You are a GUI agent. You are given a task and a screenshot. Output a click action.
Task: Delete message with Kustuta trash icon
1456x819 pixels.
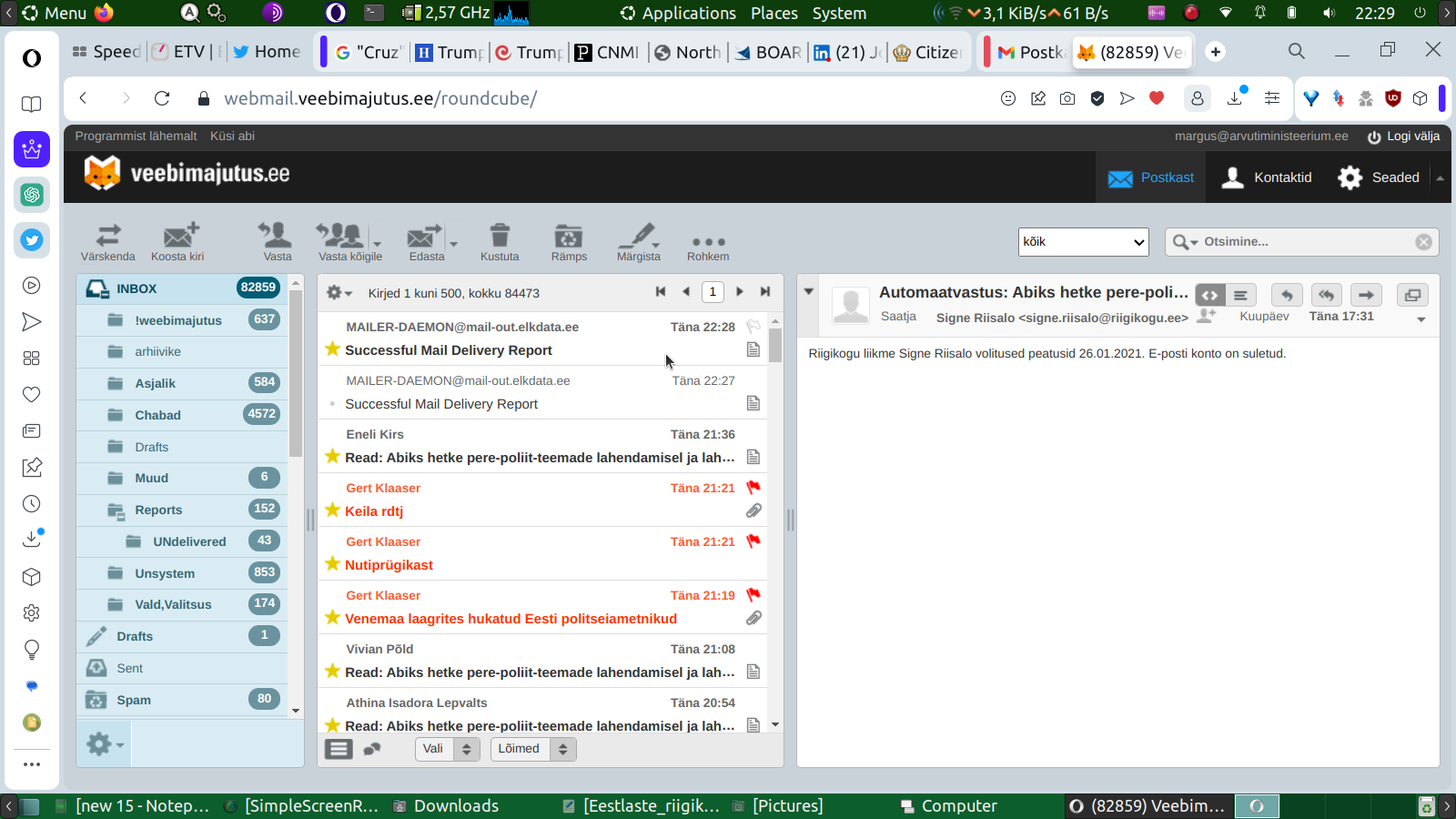[x=500, y=242]
